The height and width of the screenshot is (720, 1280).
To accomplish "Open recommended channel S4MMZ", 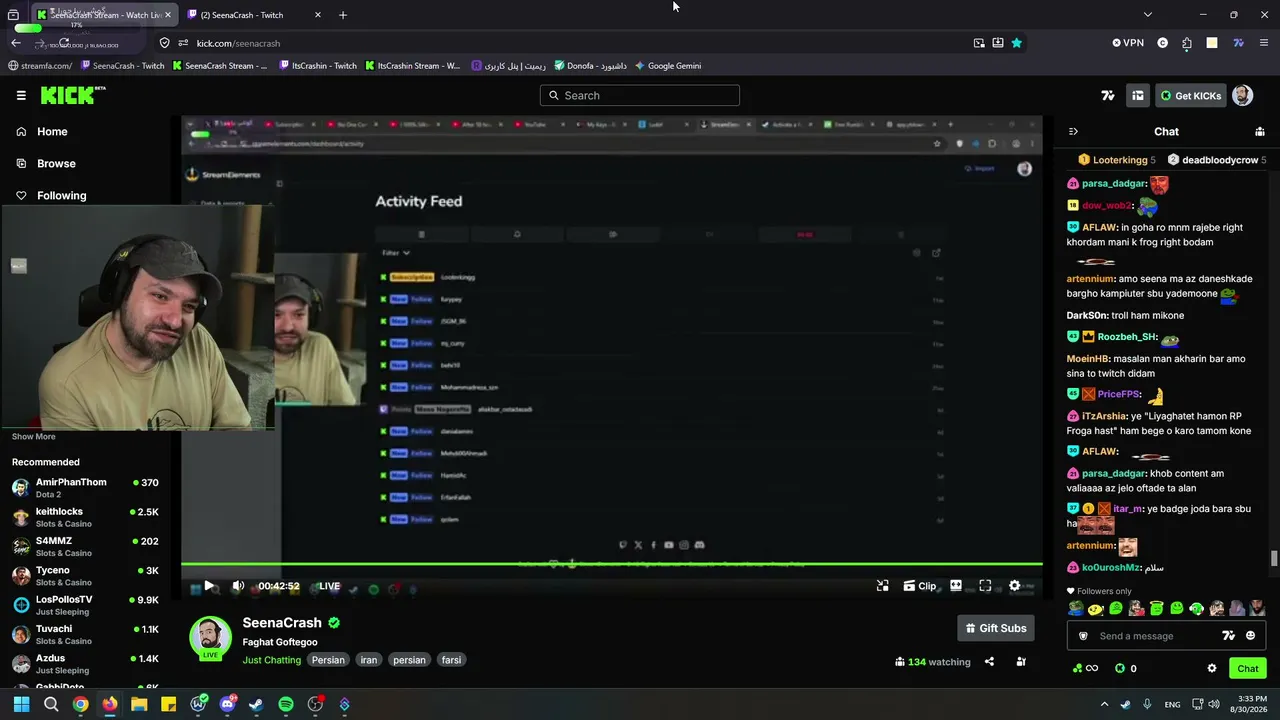I will tap(86, 546).
